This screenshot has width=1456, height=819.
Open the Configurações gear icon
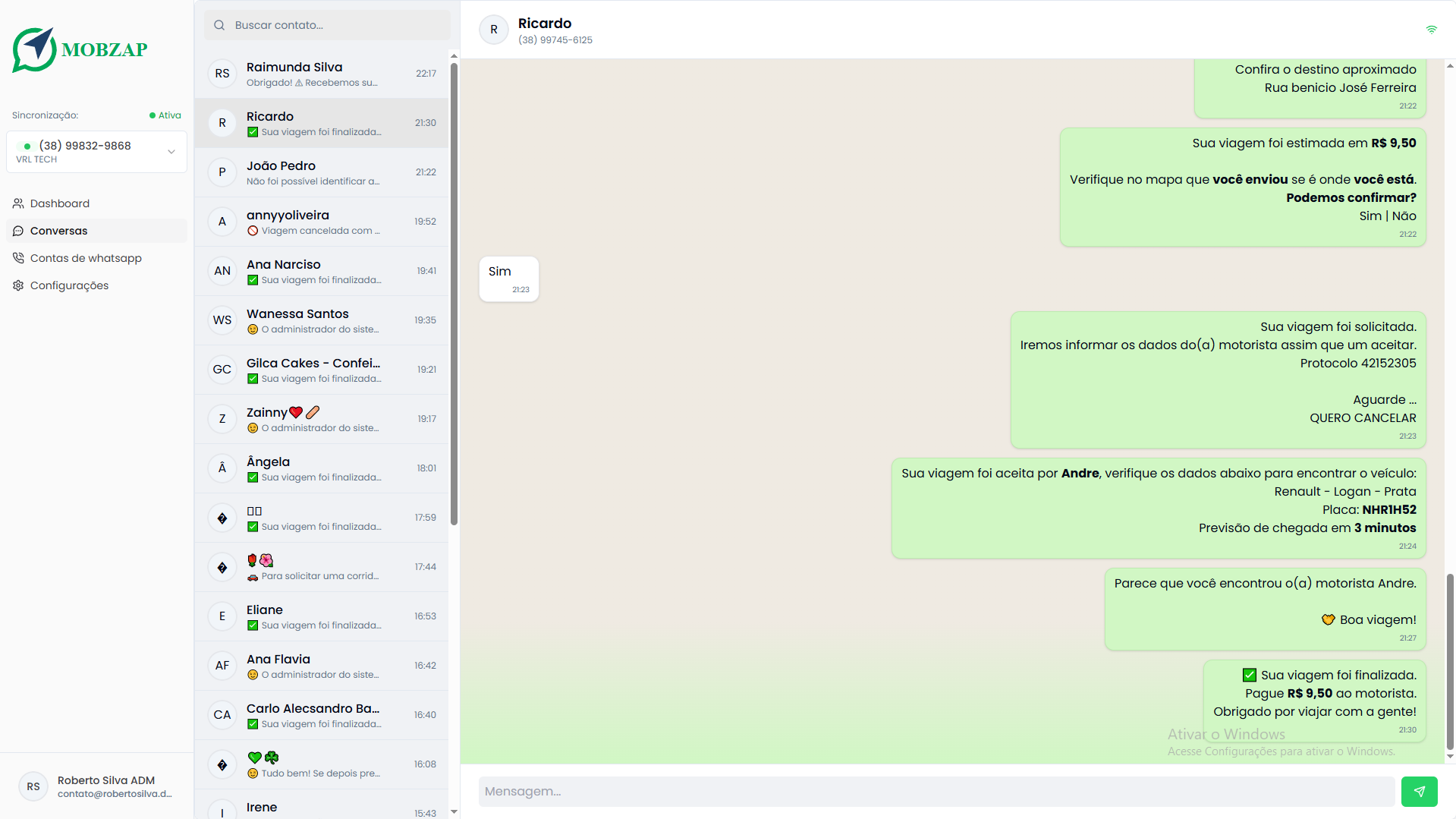17,285
